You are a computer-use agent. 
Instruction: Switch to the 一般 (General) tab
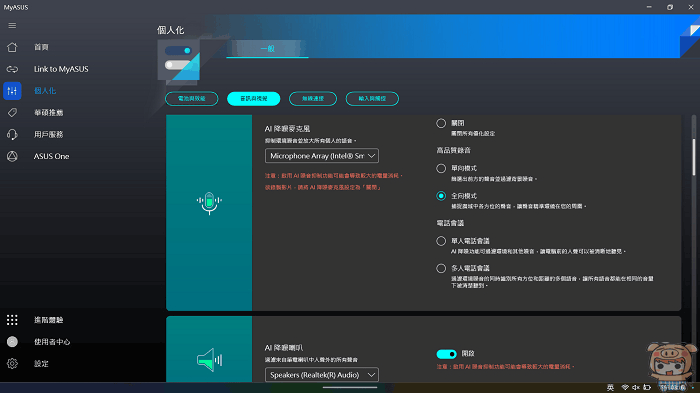267,49
